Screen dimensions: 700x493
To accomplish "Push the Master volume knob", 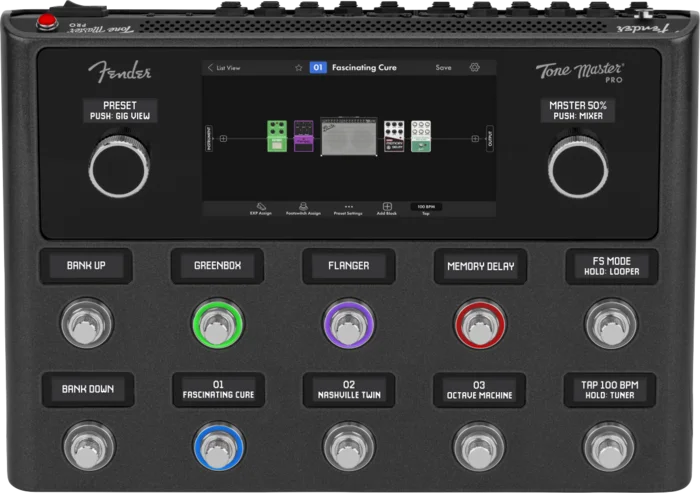I will pyautogui.click(x=578, y=165).
